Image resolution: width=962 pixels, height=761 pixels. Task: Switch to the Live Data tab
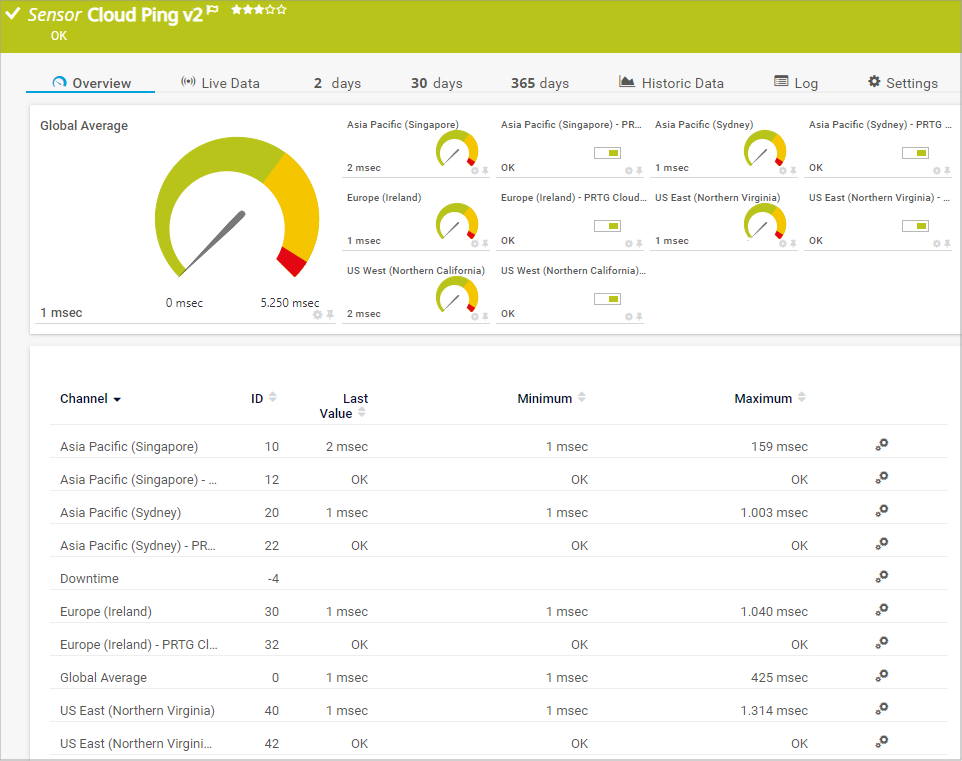(220, 83)
